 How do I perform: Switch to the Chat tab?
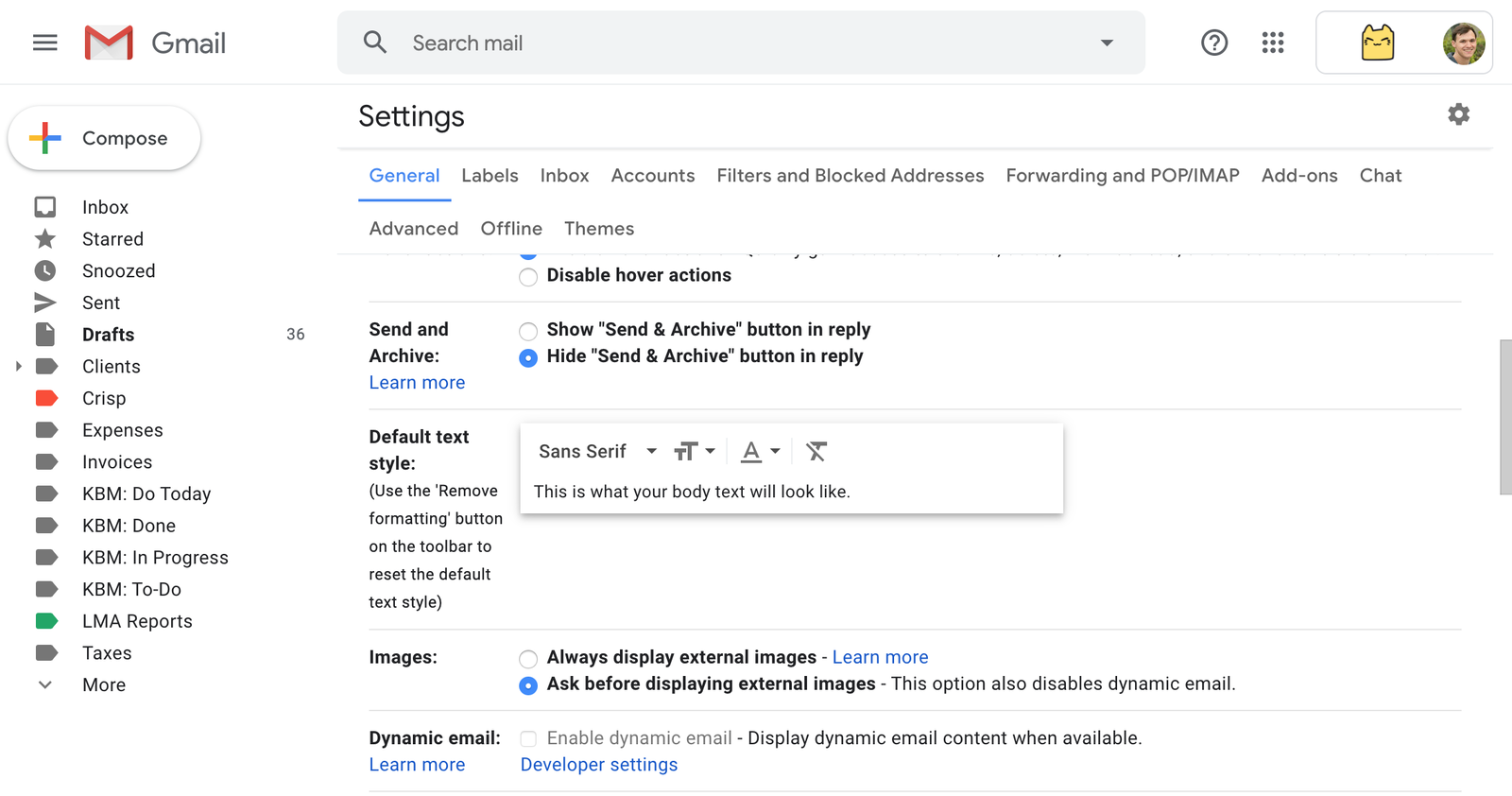coord(1381,176)
